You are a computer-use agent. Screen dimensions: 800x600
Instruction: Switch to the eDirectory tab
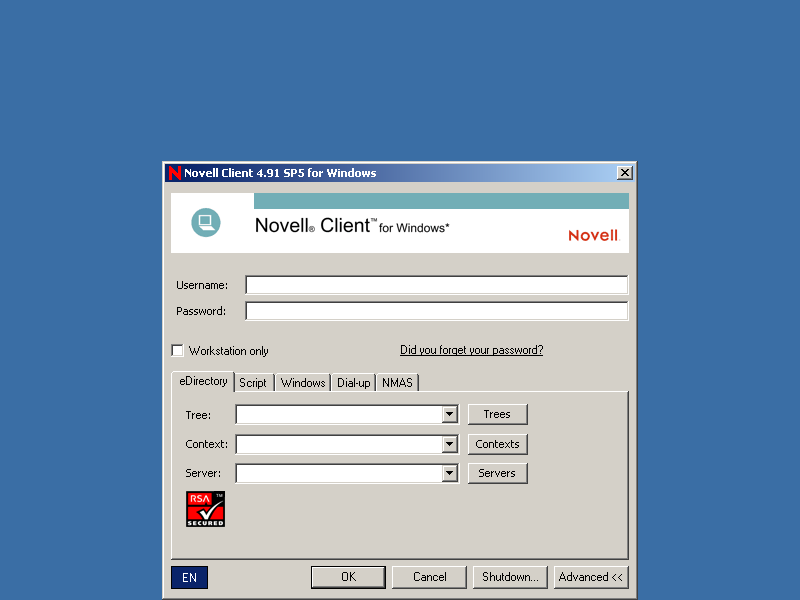203,381
